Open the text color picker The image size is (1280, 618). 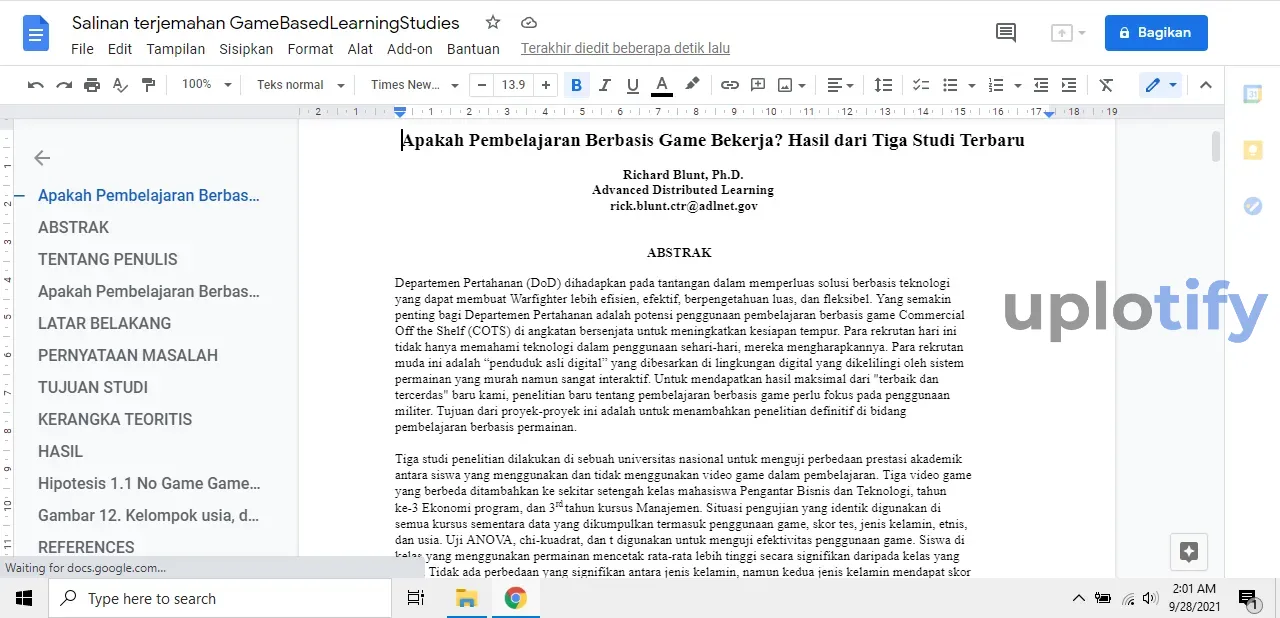[x=661, y=85]
